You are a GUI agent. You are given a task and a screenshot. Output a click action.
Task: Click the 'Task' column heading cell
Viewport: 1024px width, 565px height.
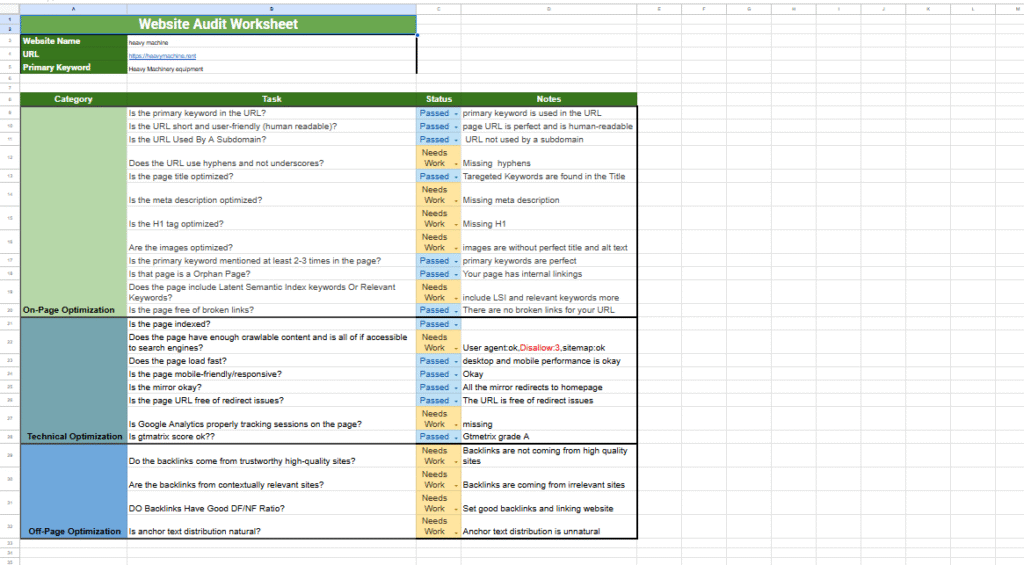pyautogui.click(x=271, y=99)
